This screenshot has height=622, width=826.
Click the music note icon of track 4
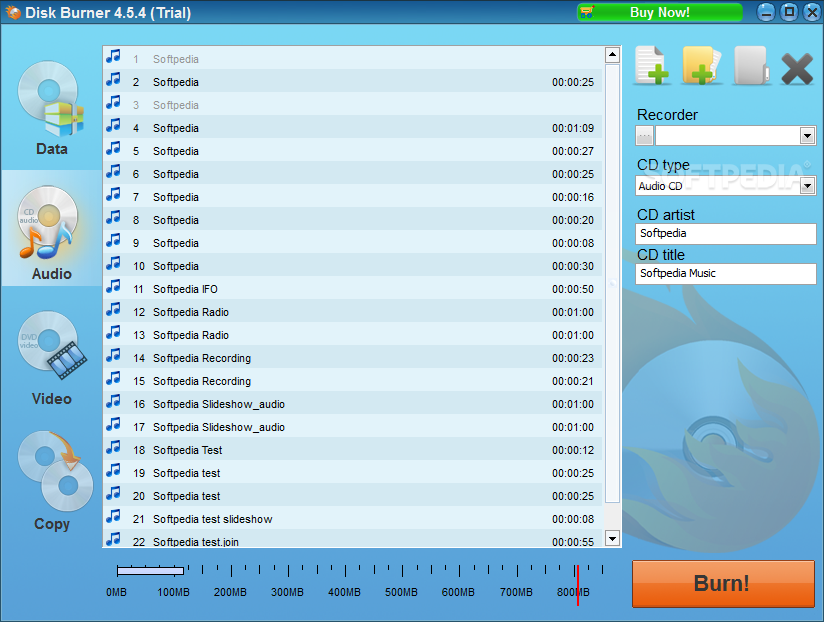[113, 125]
